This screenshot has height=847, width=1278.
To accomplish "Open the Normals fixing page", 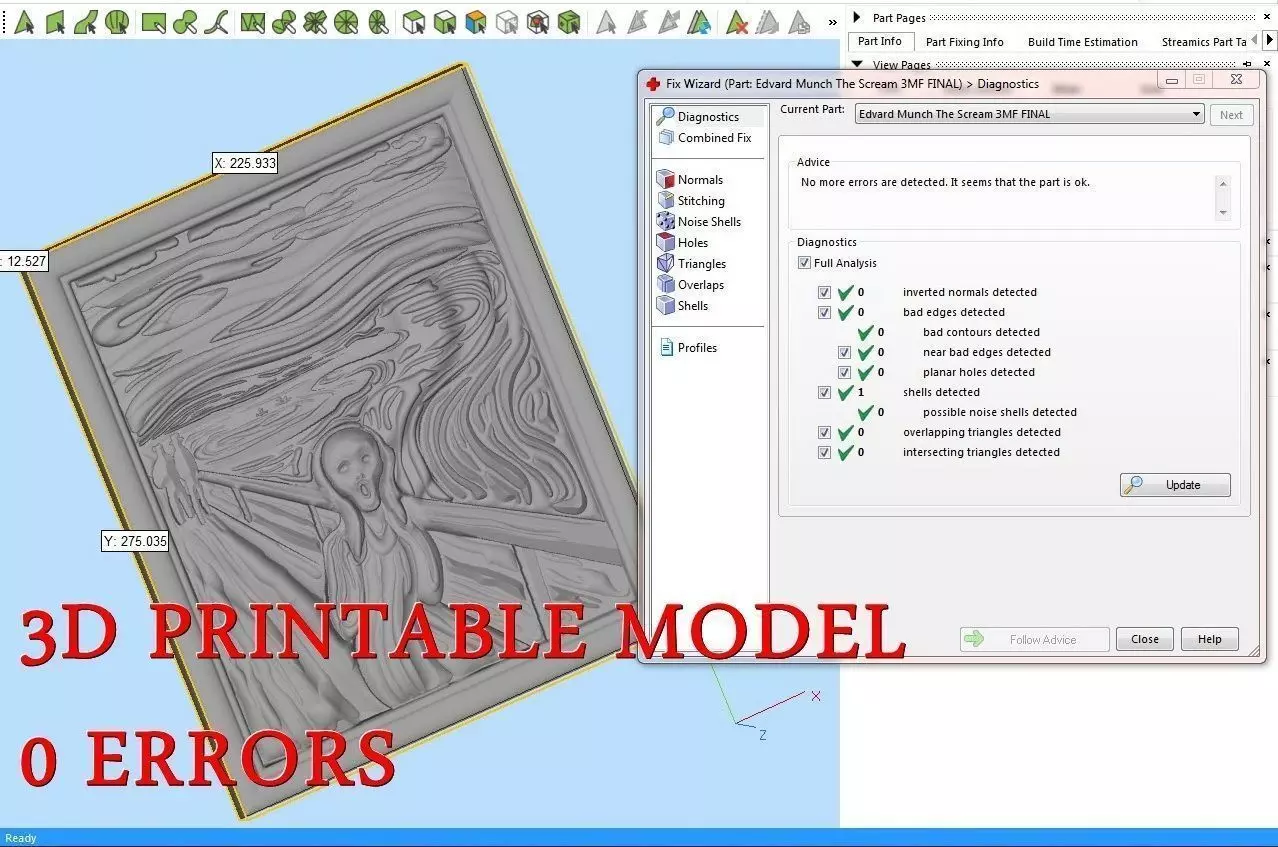I will [x=690, y=180].
